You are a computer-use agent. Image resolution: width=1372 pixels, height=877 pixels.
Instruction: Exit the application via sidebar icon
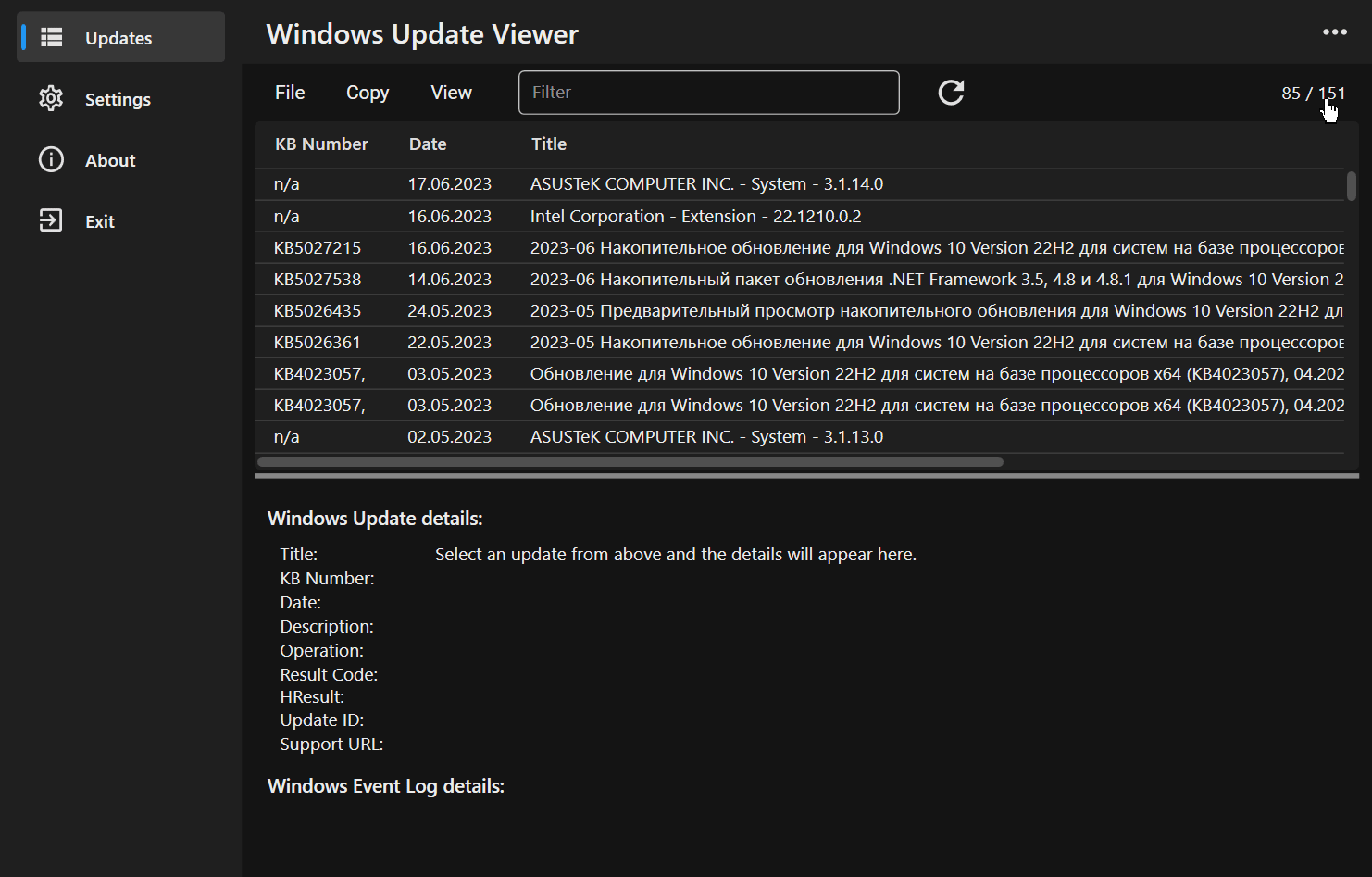click(x=100, y=221)
